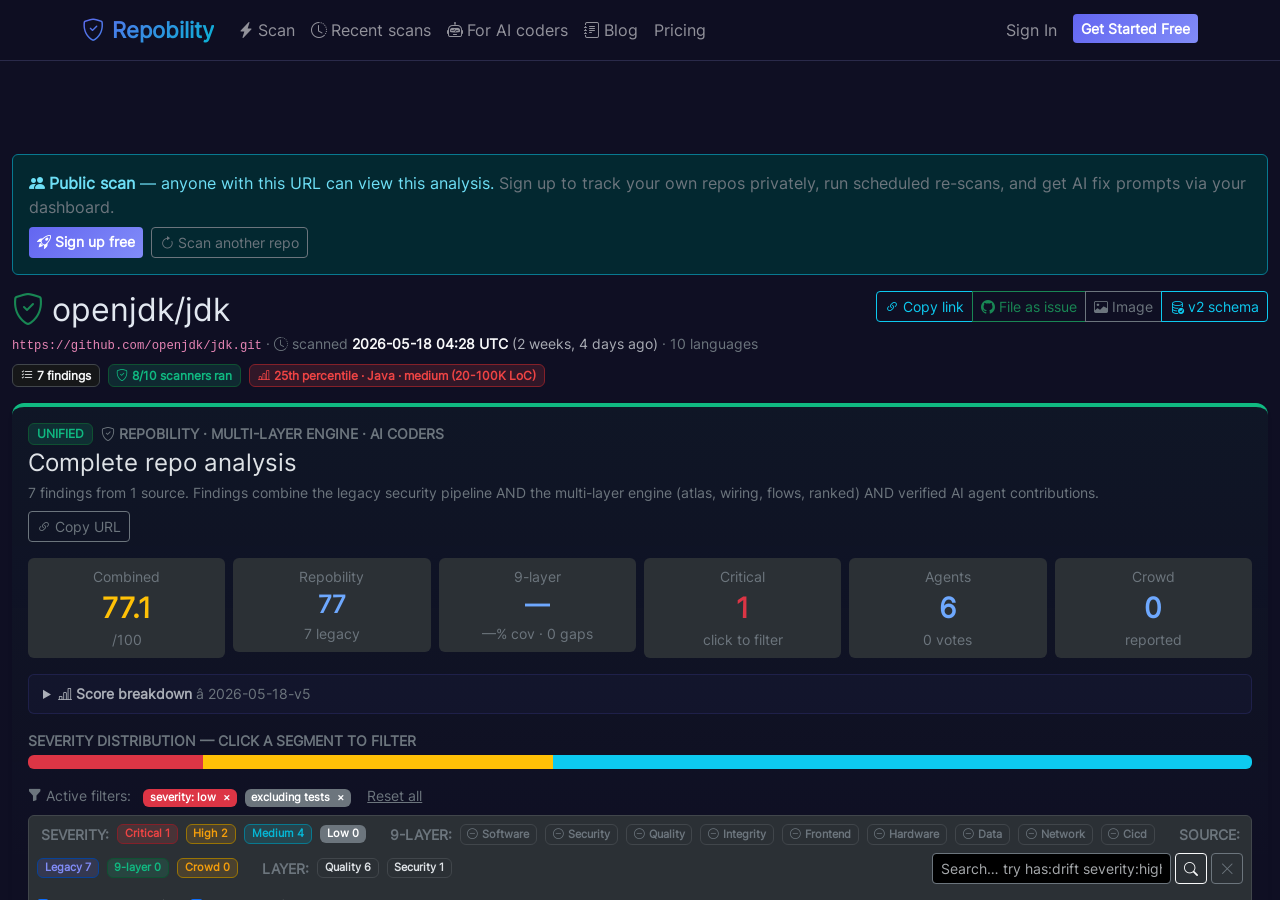Toggle the Legacy 7 source chip
Viewport: 1280px width, 900px height.
click(68, 868)
